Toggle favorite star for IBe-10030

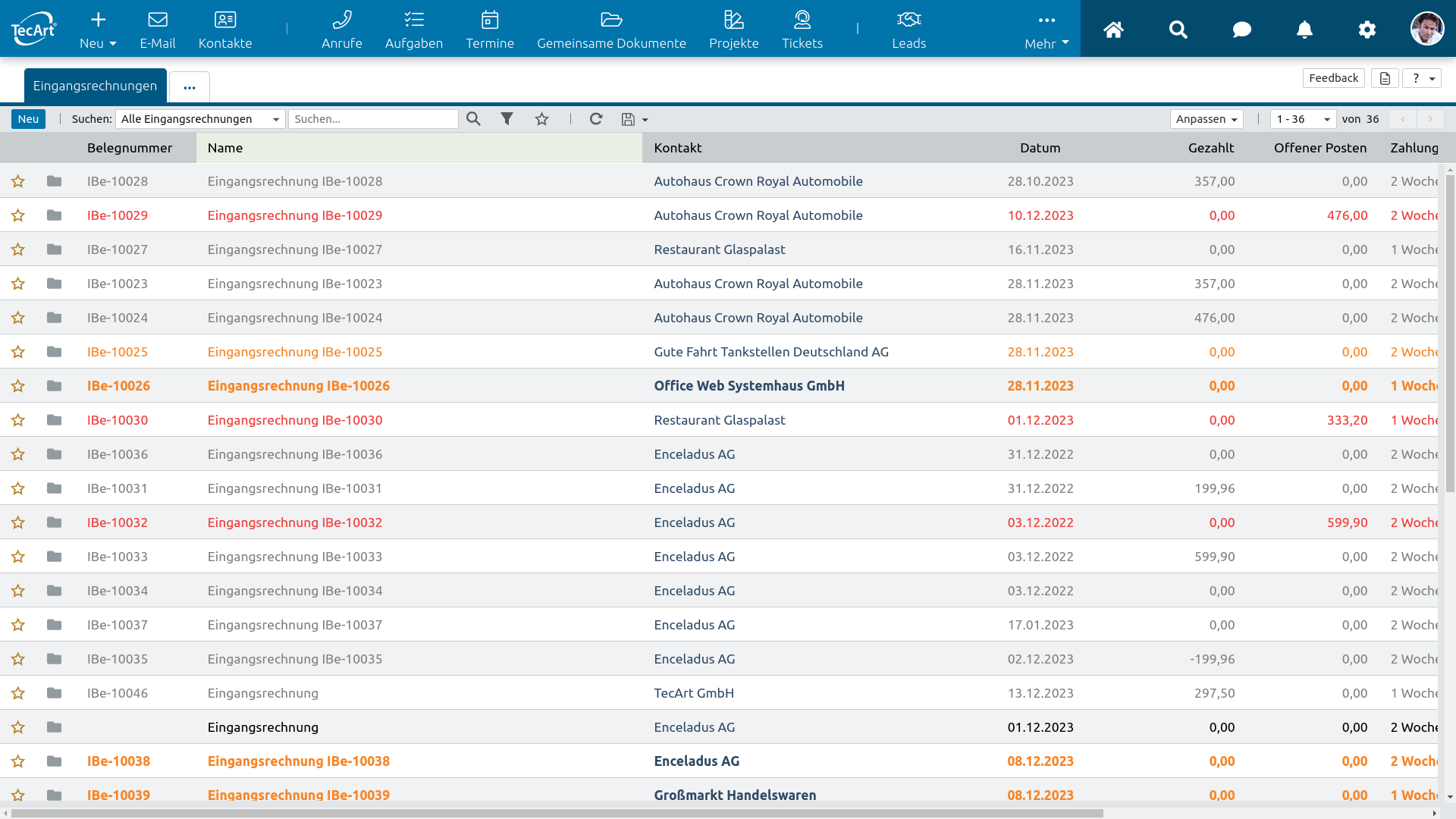(18, 420)
